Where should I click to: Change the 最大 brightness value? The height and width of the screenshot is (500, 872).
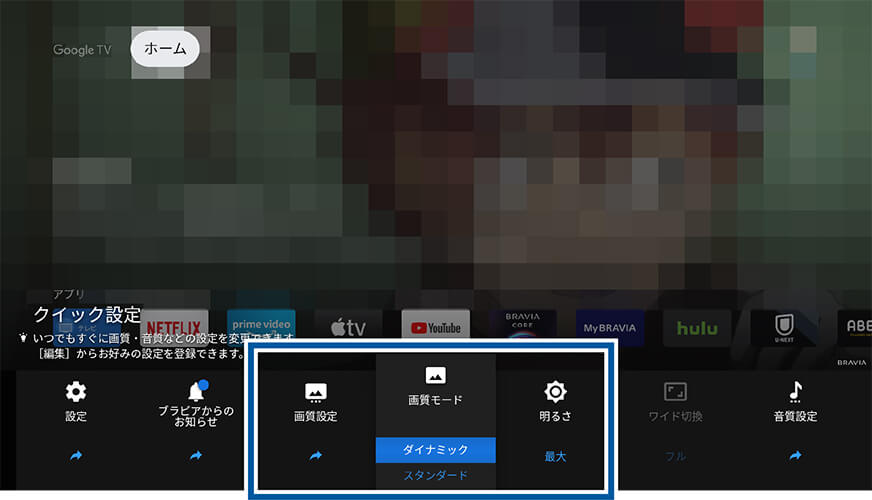tap(555, 456)
